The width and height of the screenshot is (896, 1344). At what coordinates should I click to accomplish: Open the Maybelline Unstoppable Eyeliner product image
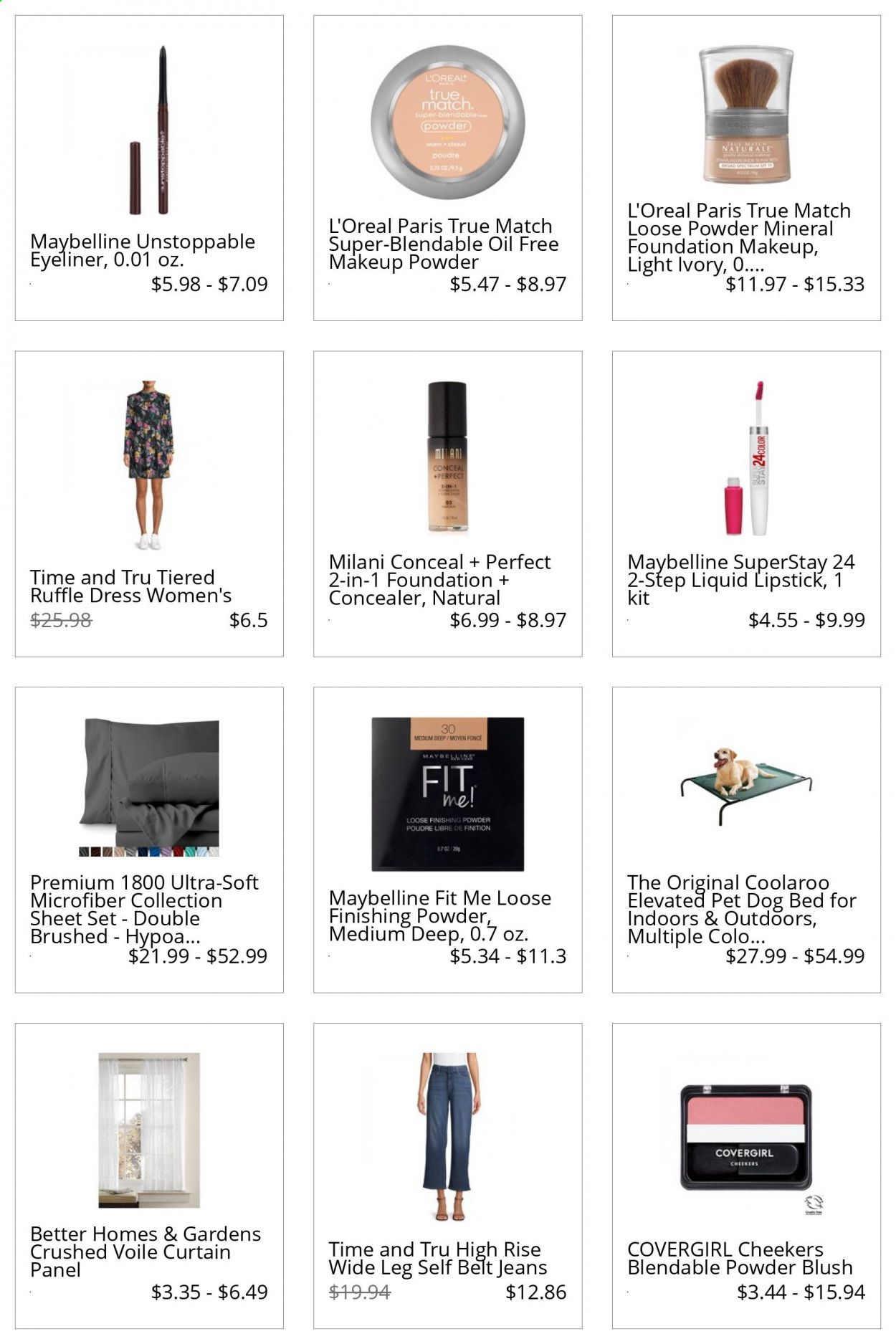(x=149, y=130)
